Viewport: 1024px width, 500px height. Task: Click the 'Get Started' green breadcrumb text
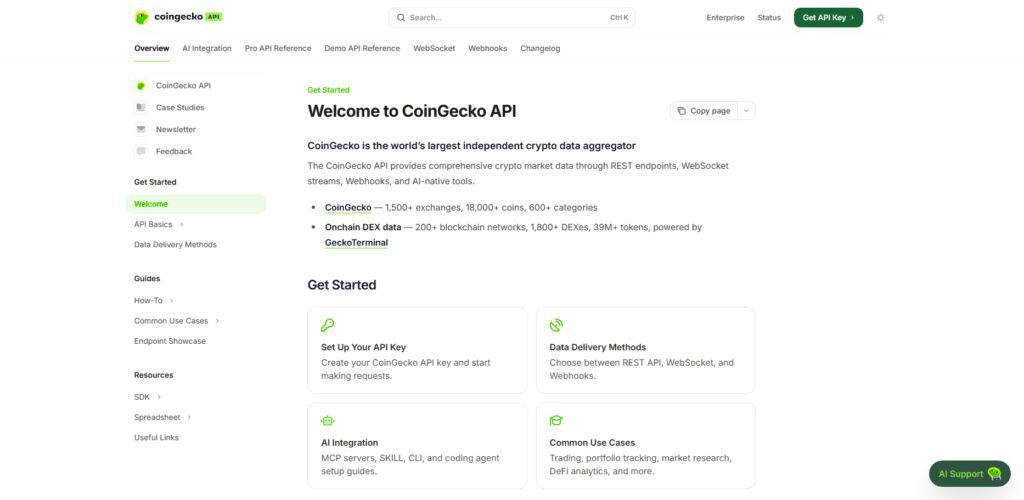coord(328,90)
